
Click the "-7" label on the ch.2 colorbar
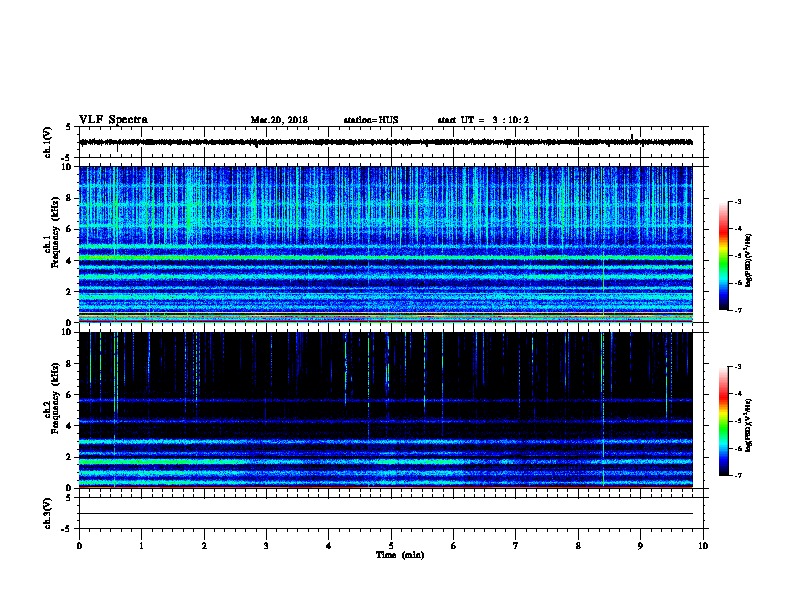click(737, 476)
